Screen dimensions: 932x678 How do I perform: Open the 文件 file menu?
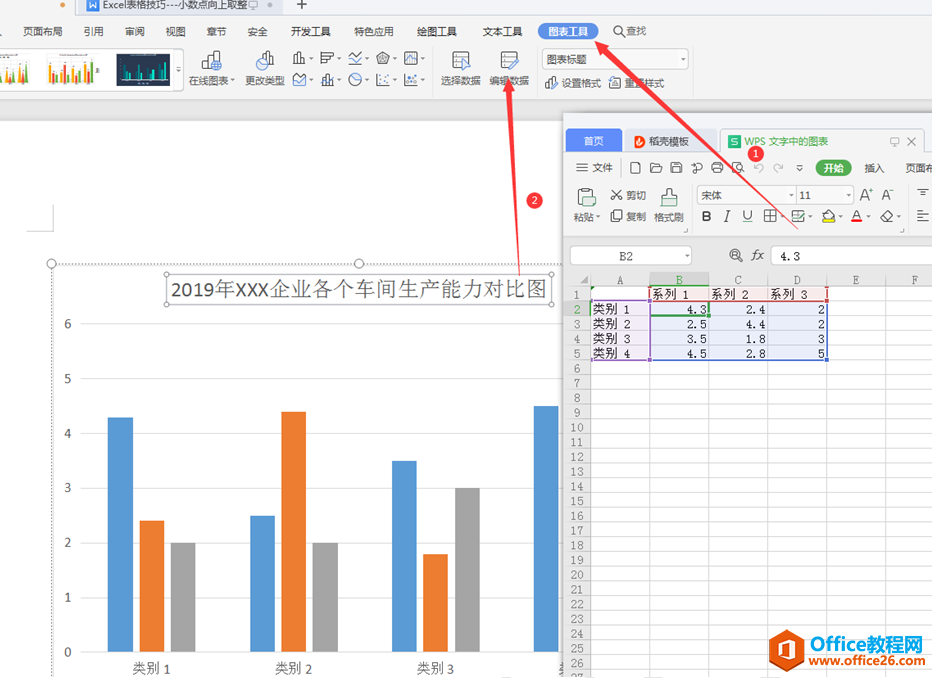pos(594,168)
